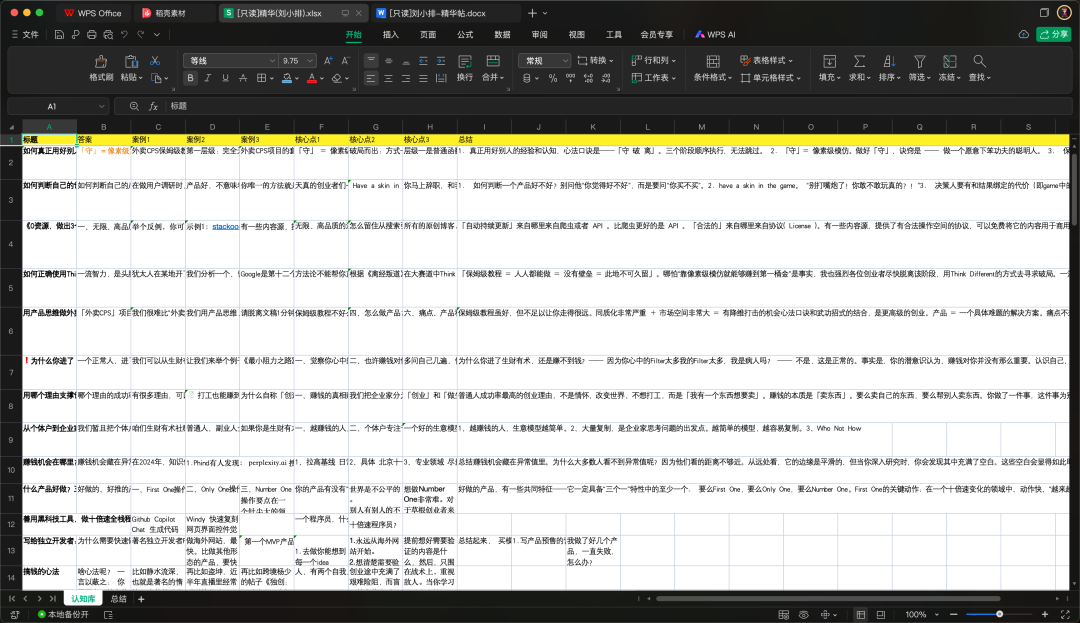1080x623 pixels.
Task: Toggle Underline formatting
Action: pyautogui.click(x=225, y=78)
